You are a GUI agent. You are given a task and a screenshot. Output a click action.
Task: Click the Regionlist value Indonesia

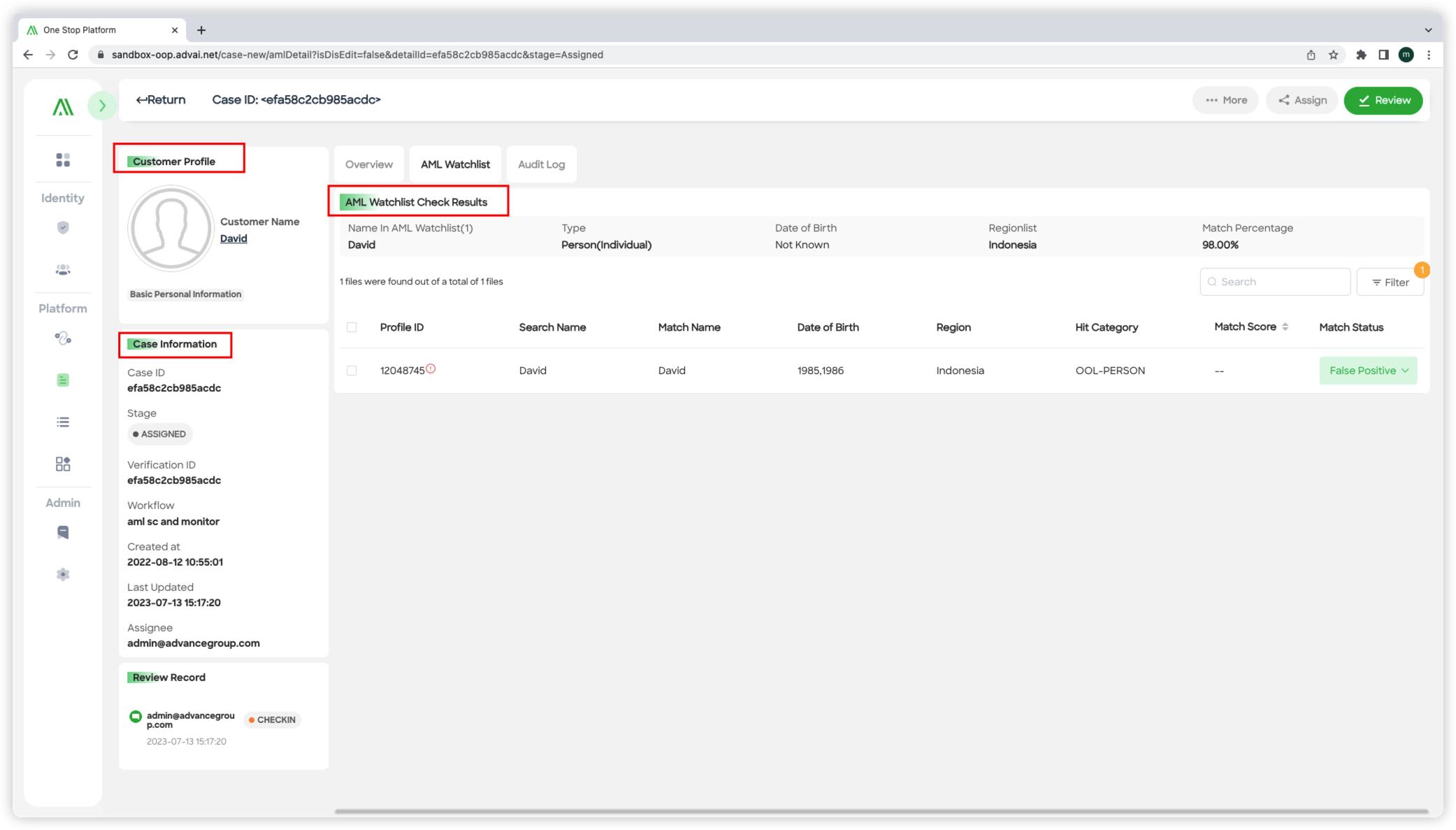point(1012,245)
